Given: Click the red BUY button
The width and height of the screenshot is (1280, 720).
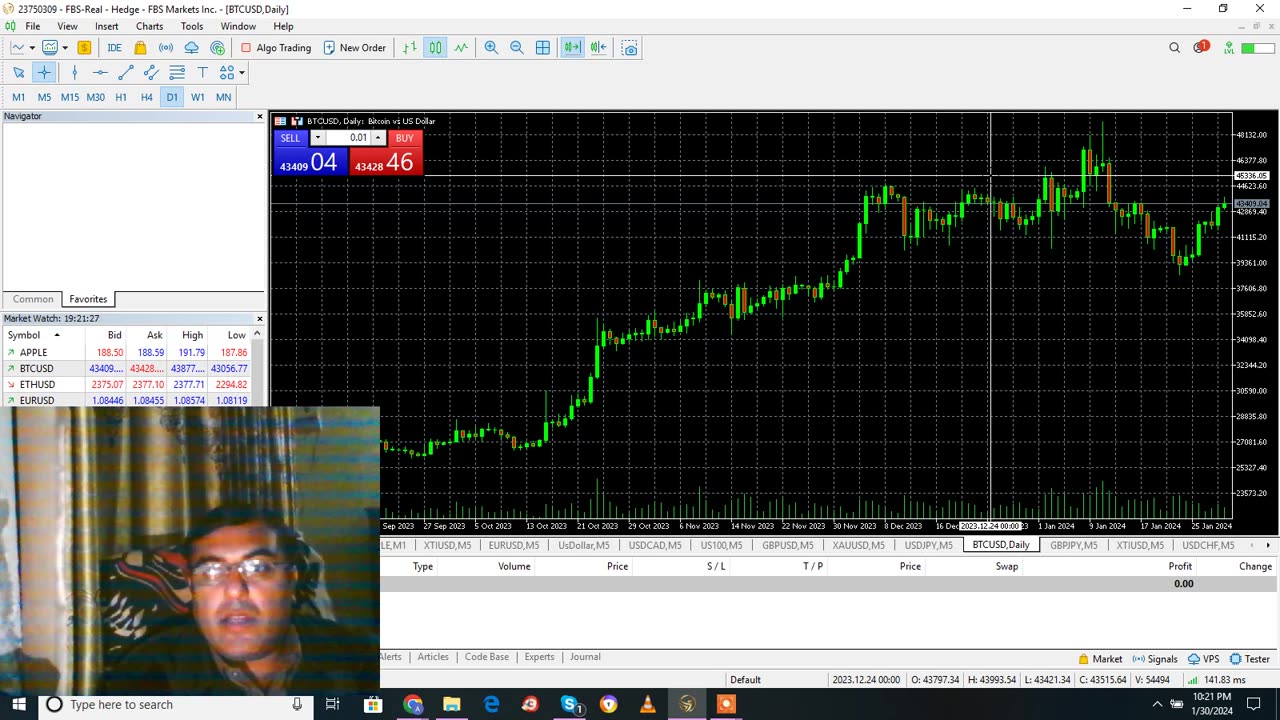Looking at the screenshot, I should point(404,138).
